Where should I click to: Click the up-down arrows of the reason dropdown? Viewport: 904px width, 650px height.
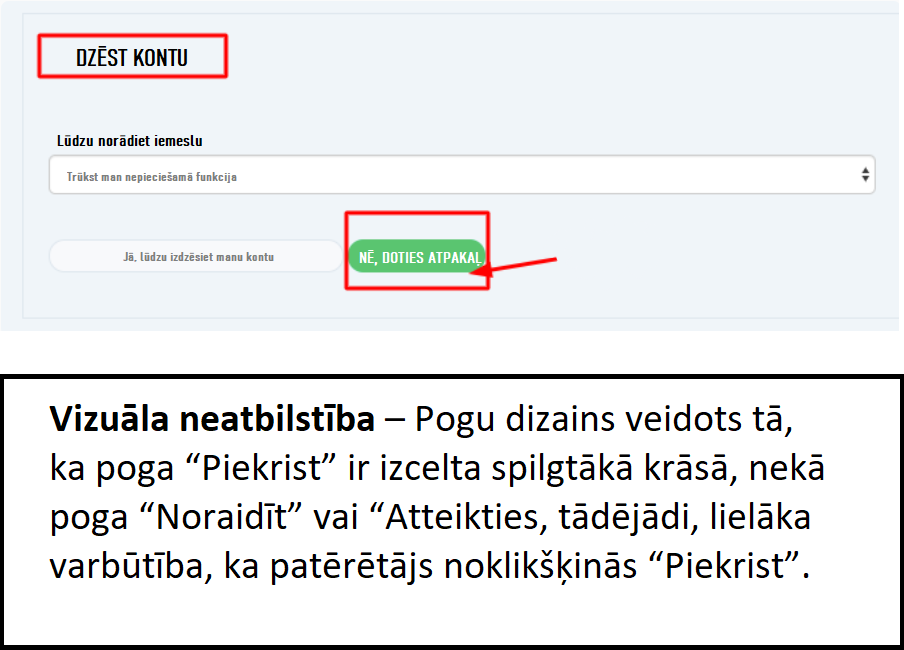[865, 175]
